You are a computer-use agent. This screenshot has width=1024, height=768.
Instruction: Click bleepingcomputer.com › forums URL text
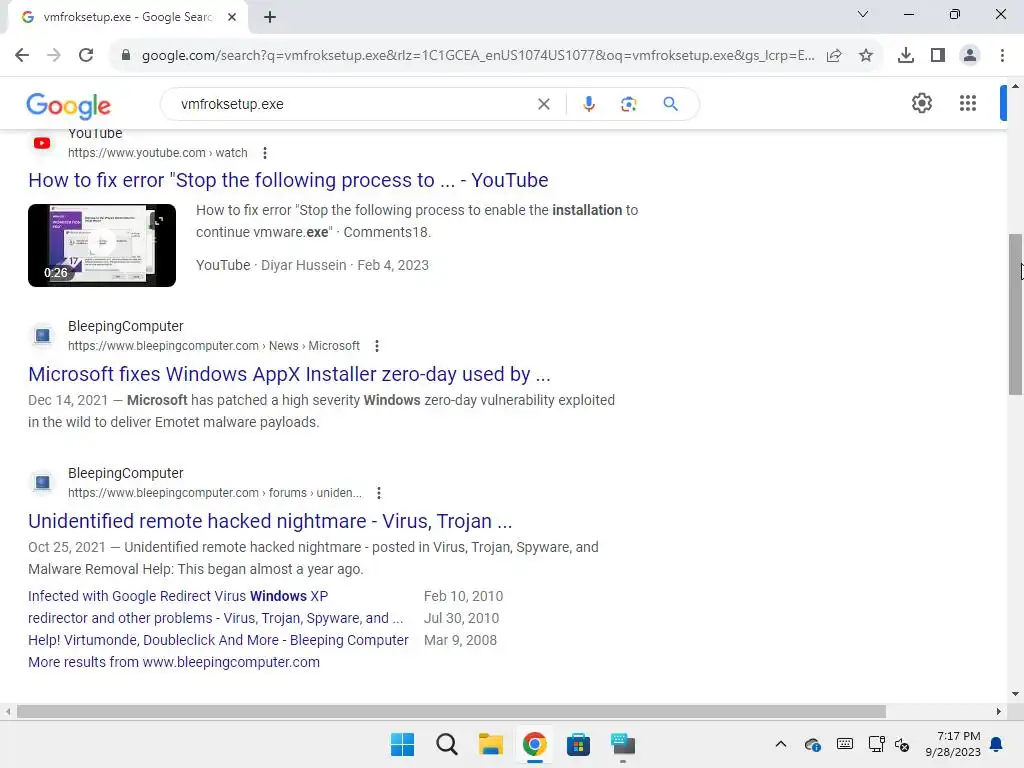point(215,493)
